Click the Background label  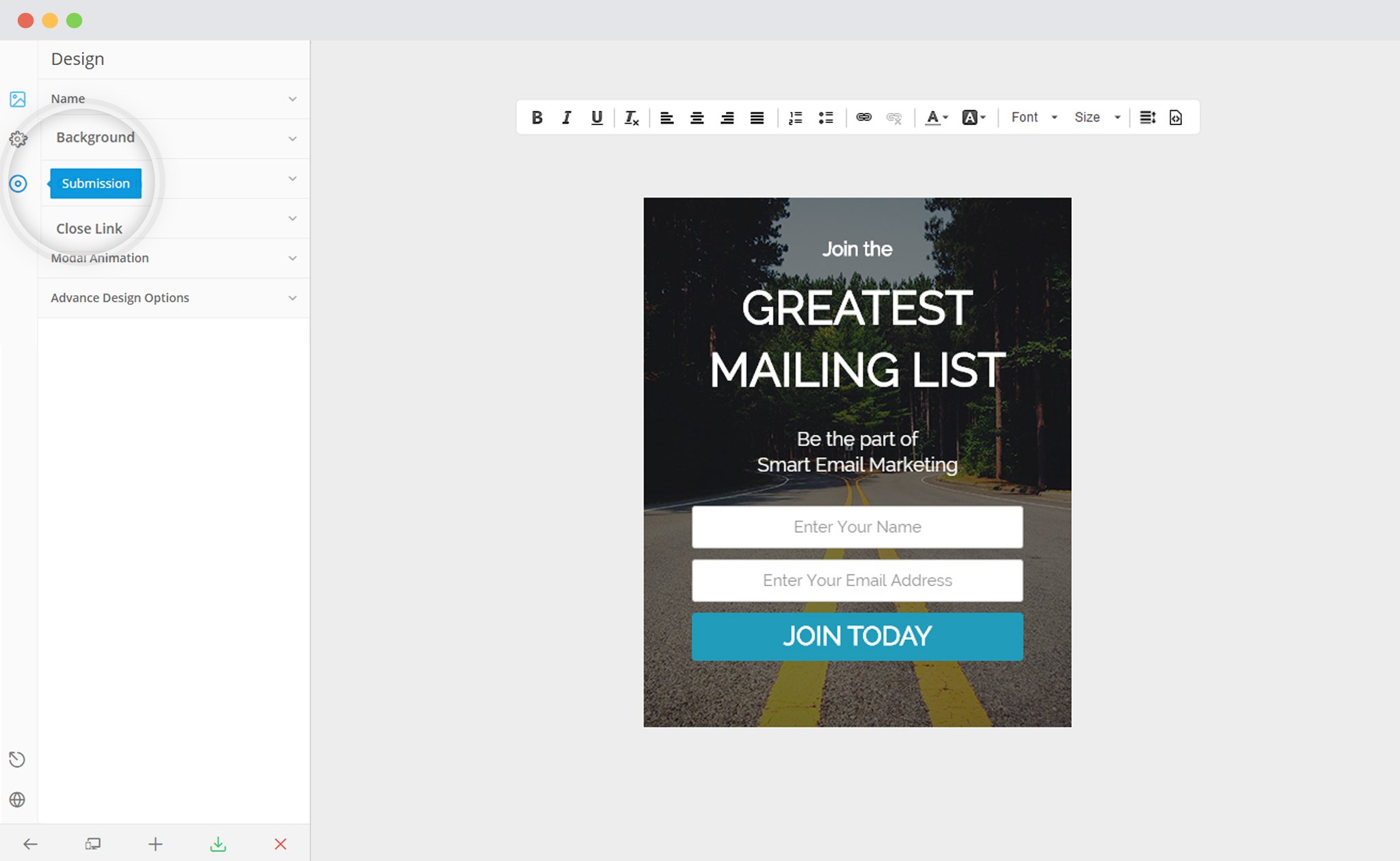(x=95, y=137)
